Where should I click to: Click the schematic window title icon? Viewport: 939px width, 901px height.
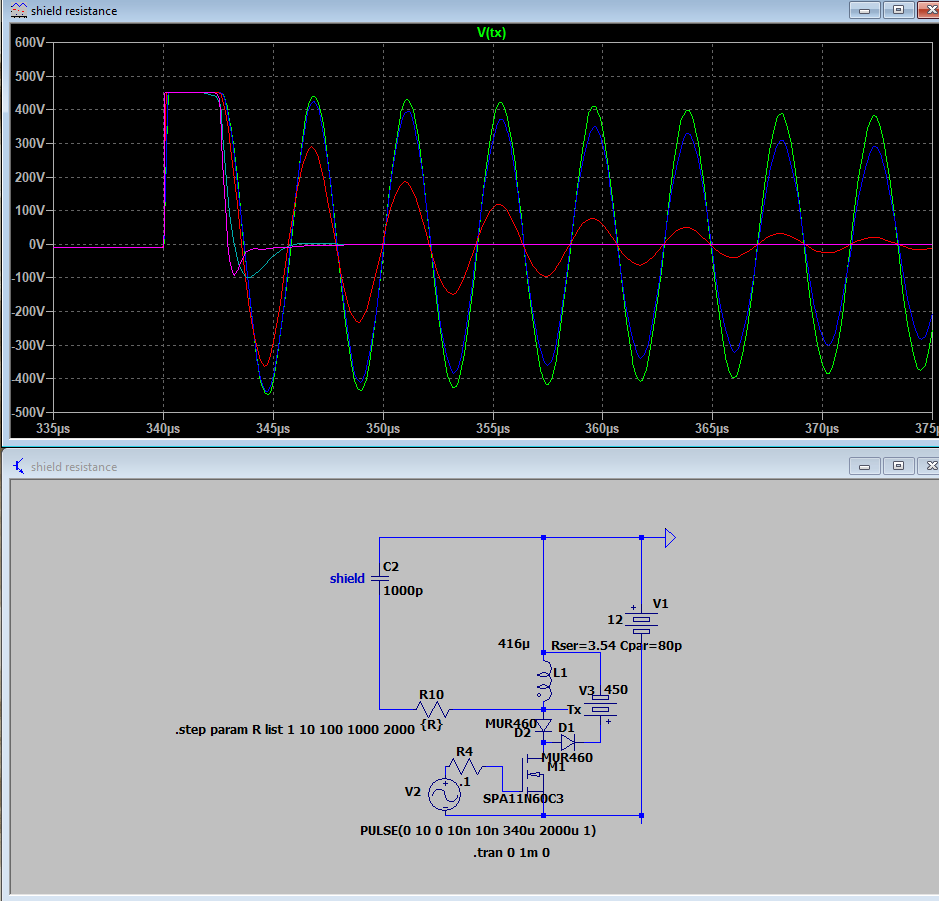pos(18,466)
